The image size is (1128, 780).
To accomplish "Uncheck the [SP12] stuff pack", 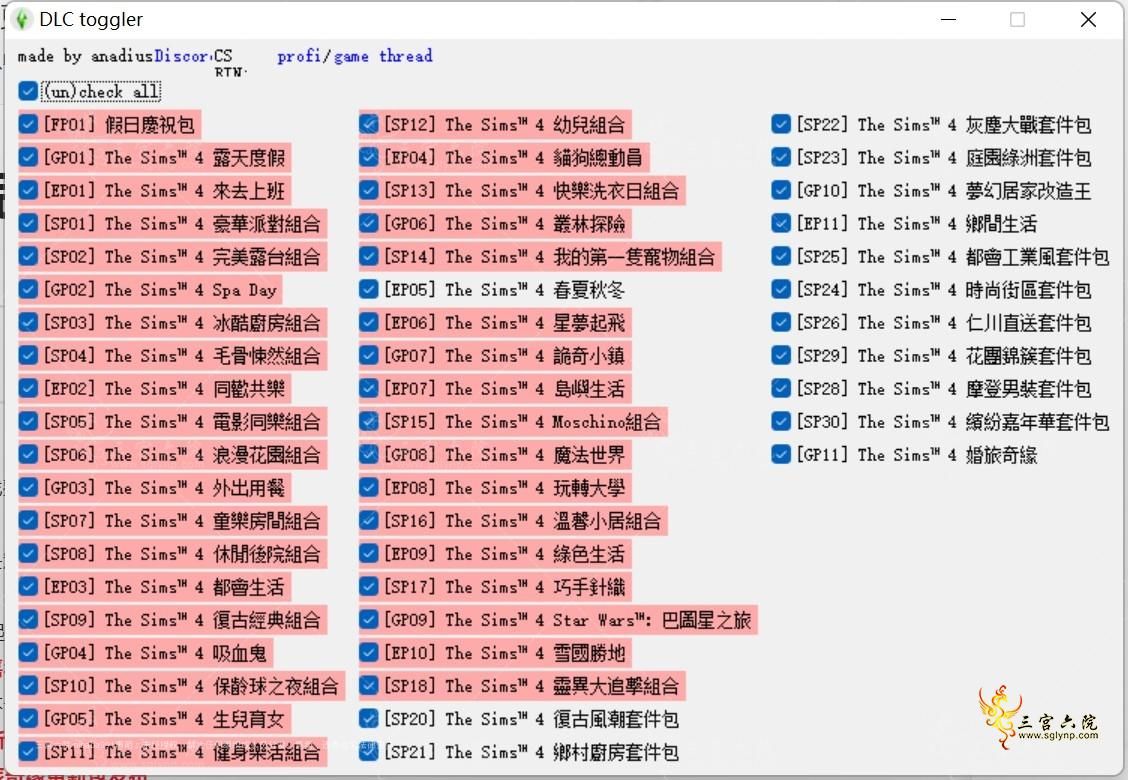I will (368, 124).
